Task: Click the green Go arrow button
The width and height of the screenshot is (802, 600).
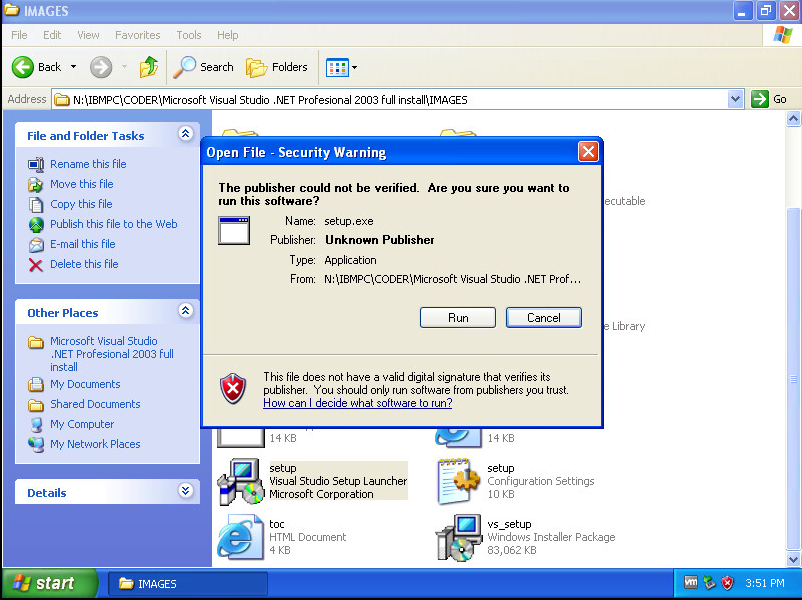Action: tap(760, 99)
